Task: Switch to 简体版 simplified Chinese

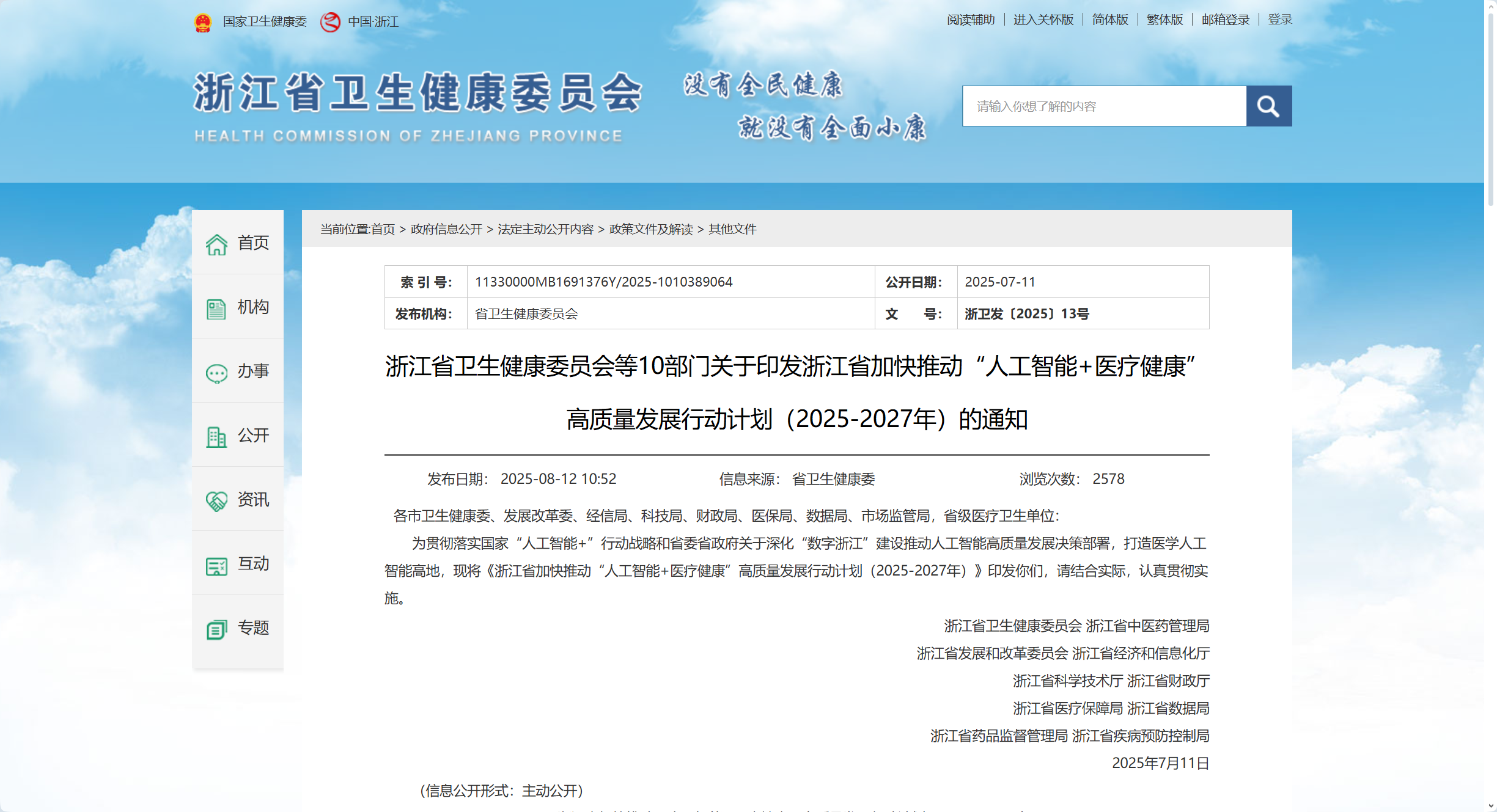Action: 1110,20
